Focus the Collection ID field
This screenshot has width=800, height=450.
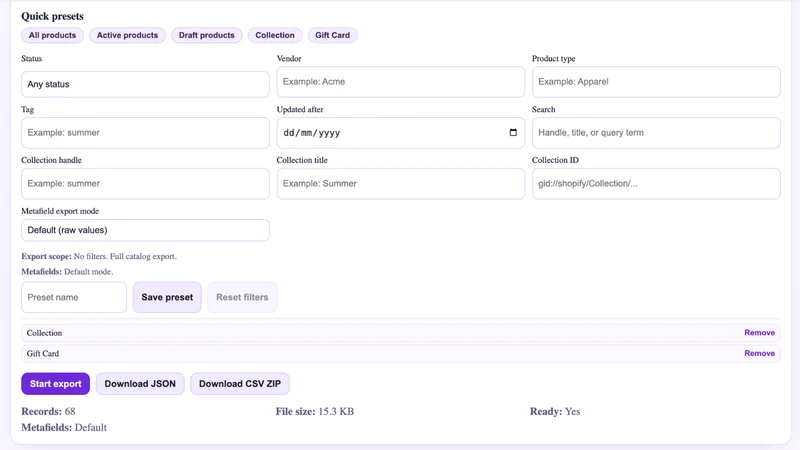pyautogui.click(x=656, y=184)
